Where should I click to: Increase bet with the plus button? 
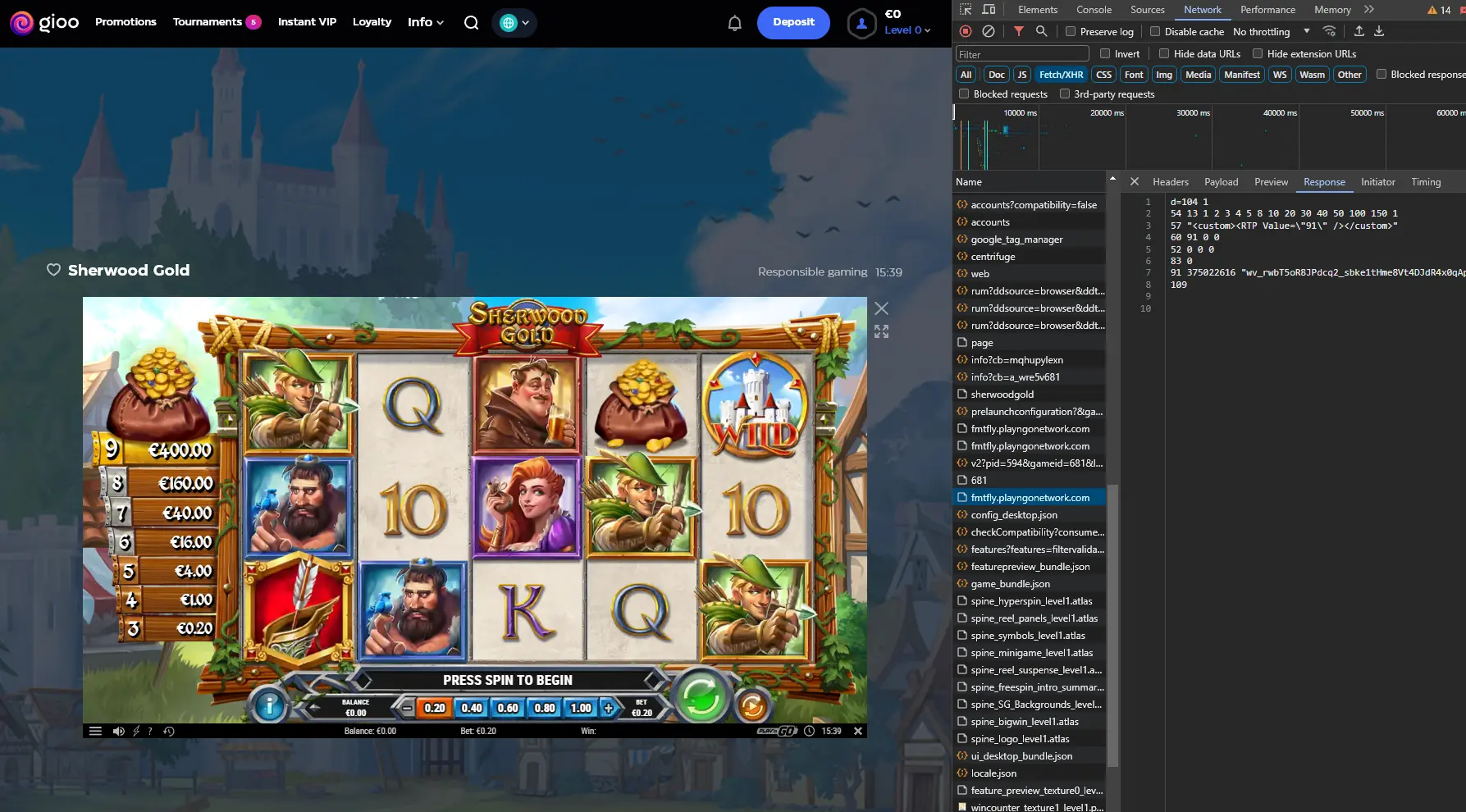[x=608, y=708]
